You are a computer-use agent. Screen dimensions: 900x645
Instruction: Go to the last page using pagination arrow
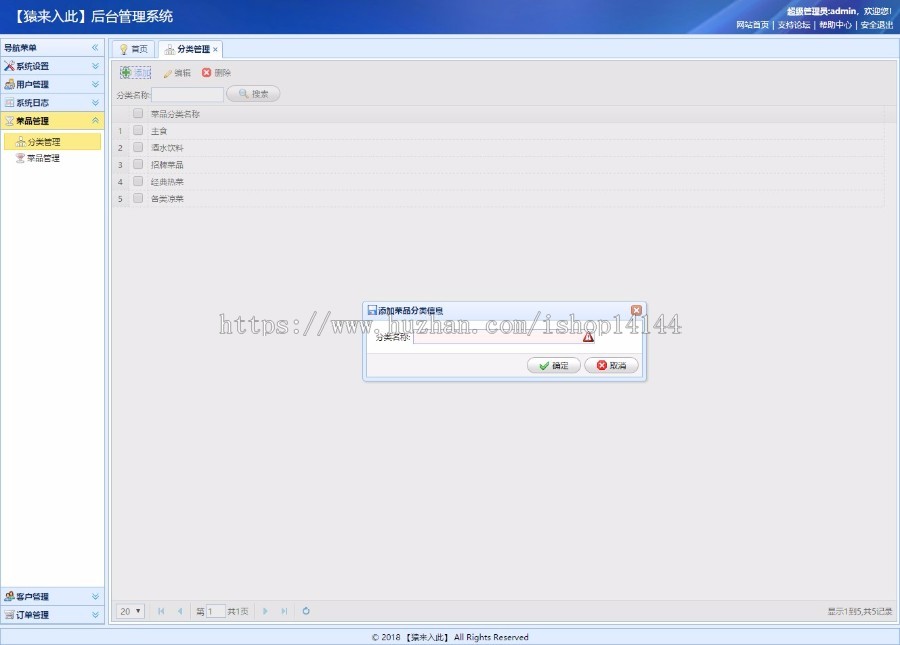click(x=284, y=611)
